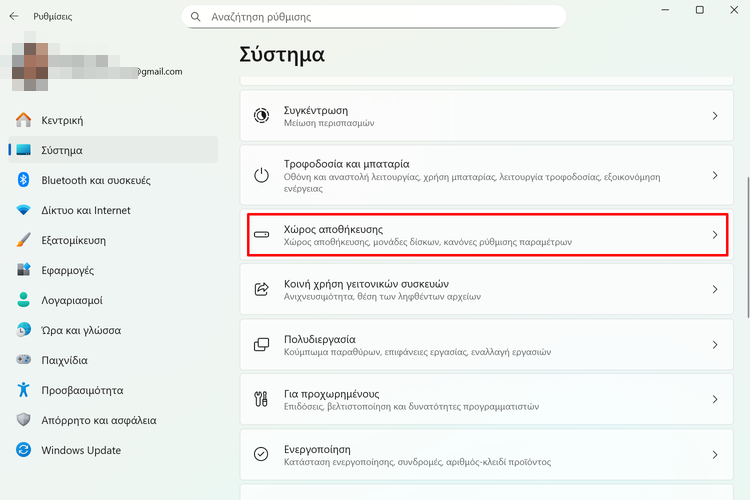This screenshot has width=750, height=500.
Task: Expand Πολυδιεργασία with the right arrow
Action: tap(714, 345)
